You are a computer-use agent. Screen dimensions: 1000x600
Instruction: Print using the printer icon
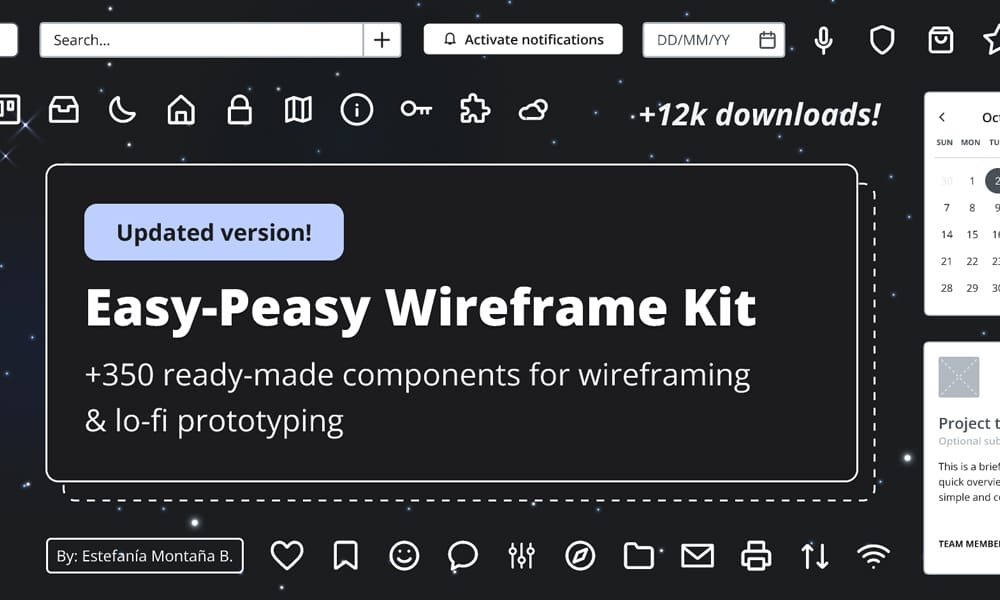point(756,554)
